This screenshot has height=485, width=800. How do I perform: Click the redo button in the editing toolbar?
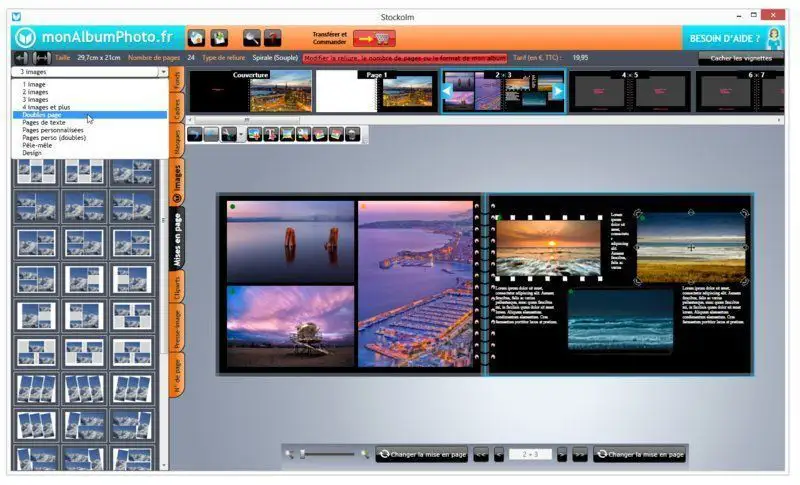coord(211,134)
